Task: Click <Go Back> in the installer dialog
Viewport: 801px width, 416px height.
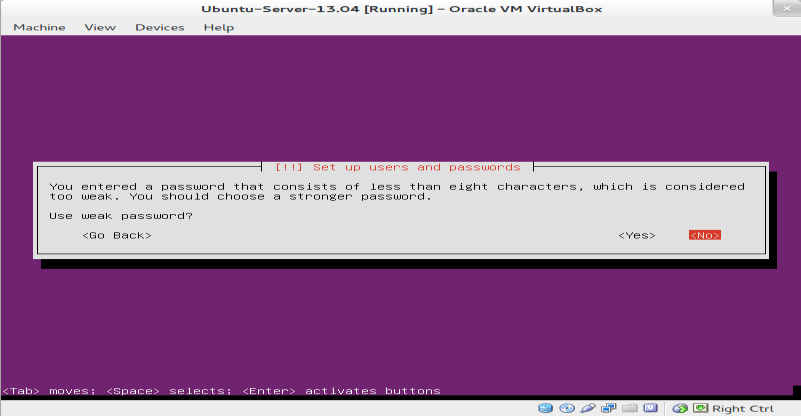Action: click(x=117, y=235)
